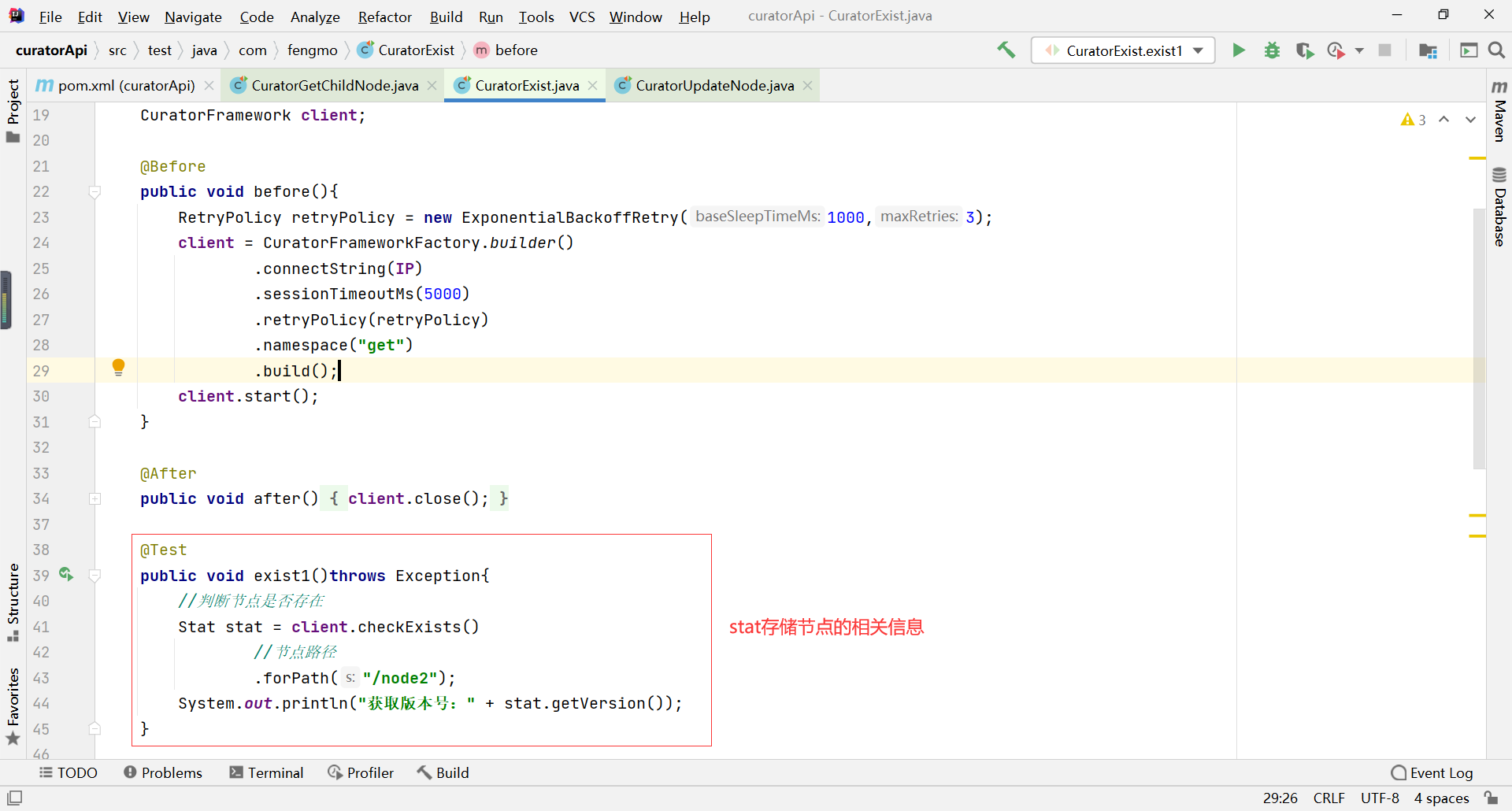Open the VCS menu
Image resolution: width=1512 pixels, height=811 pixels.
coord(582,17)
